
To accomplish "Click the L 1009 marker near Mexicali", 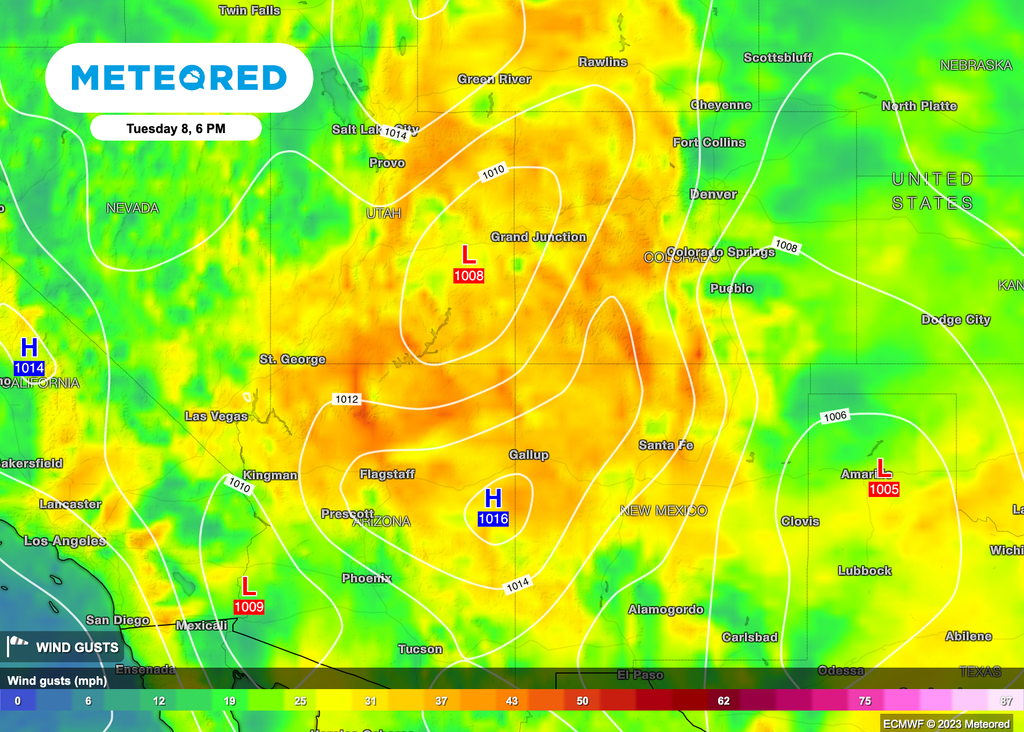I will click(x=248, y=586).
